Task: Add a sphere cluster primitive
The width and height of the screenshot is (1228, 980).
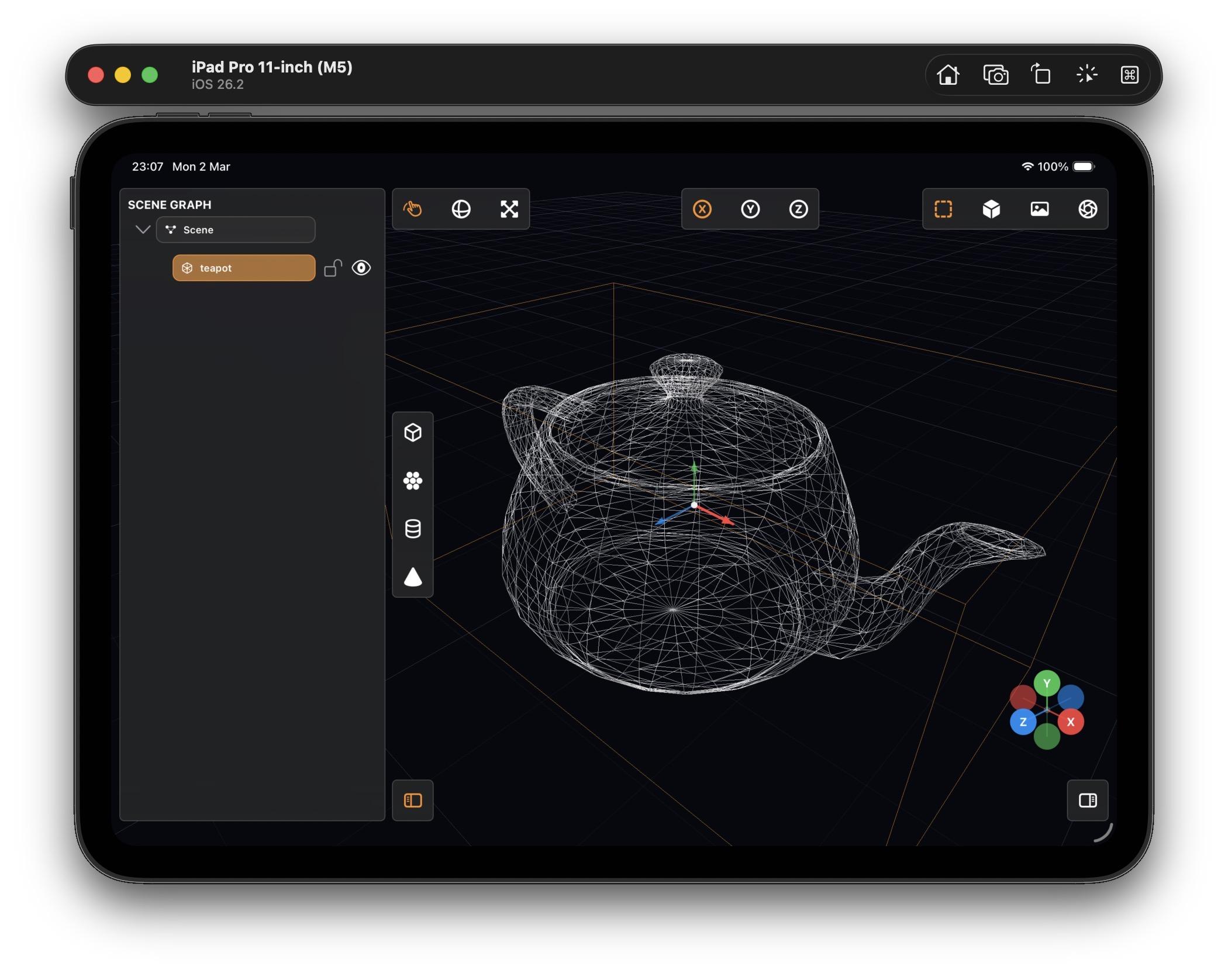Action: (413, 481)
